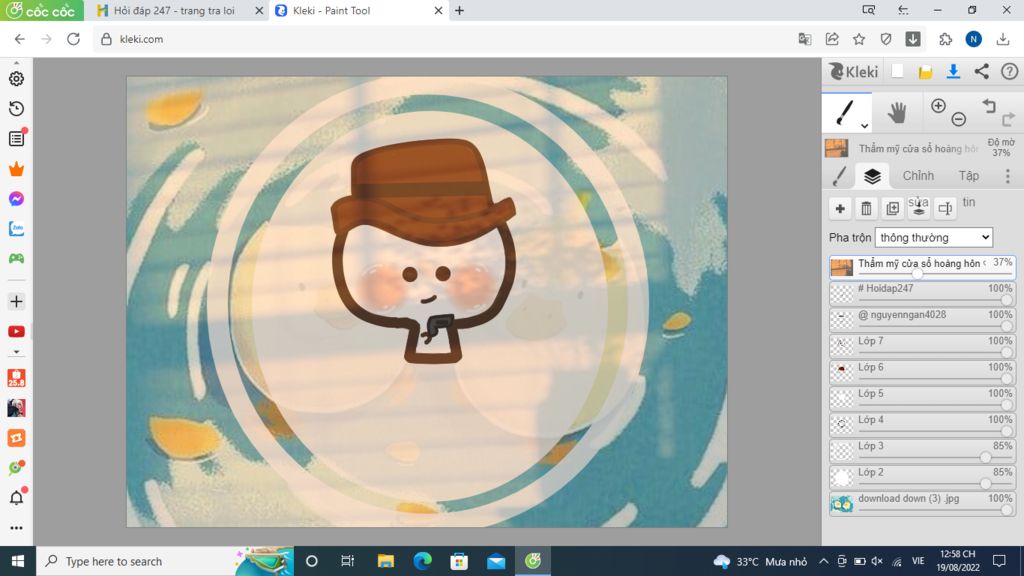Expand the brush tool options arrow

(x=864, y=126)
